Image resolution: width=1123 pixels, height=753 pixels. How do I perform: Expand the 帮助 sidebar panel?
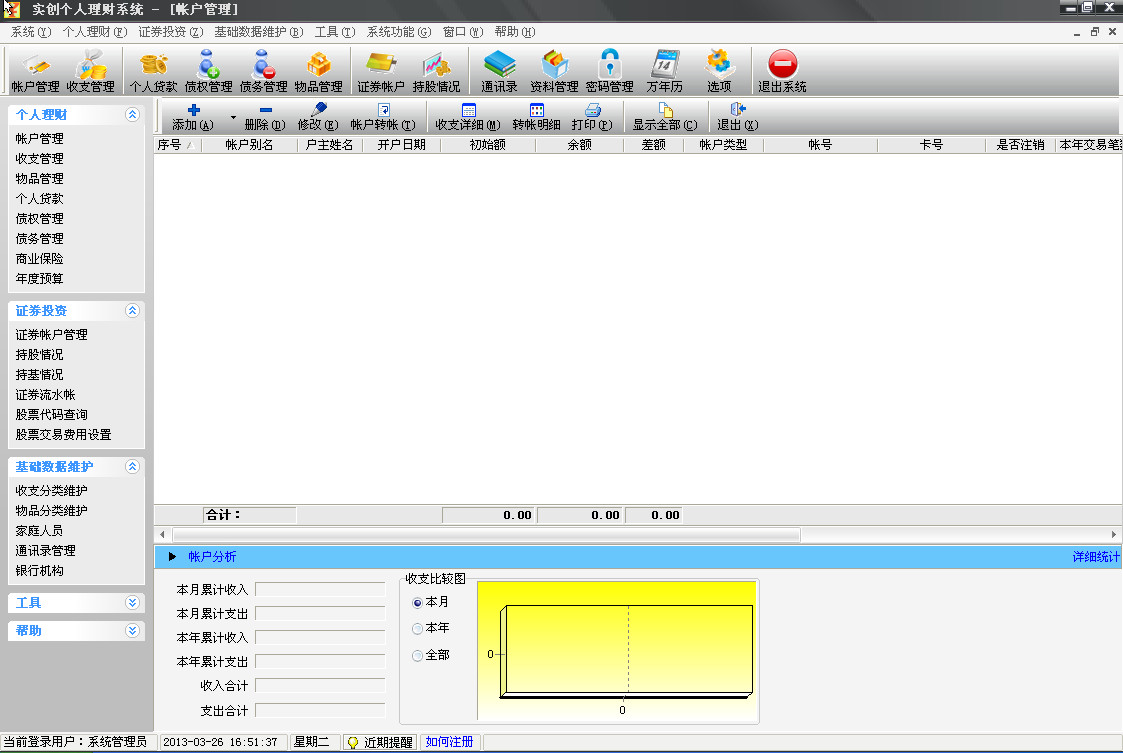click(132, 630)
